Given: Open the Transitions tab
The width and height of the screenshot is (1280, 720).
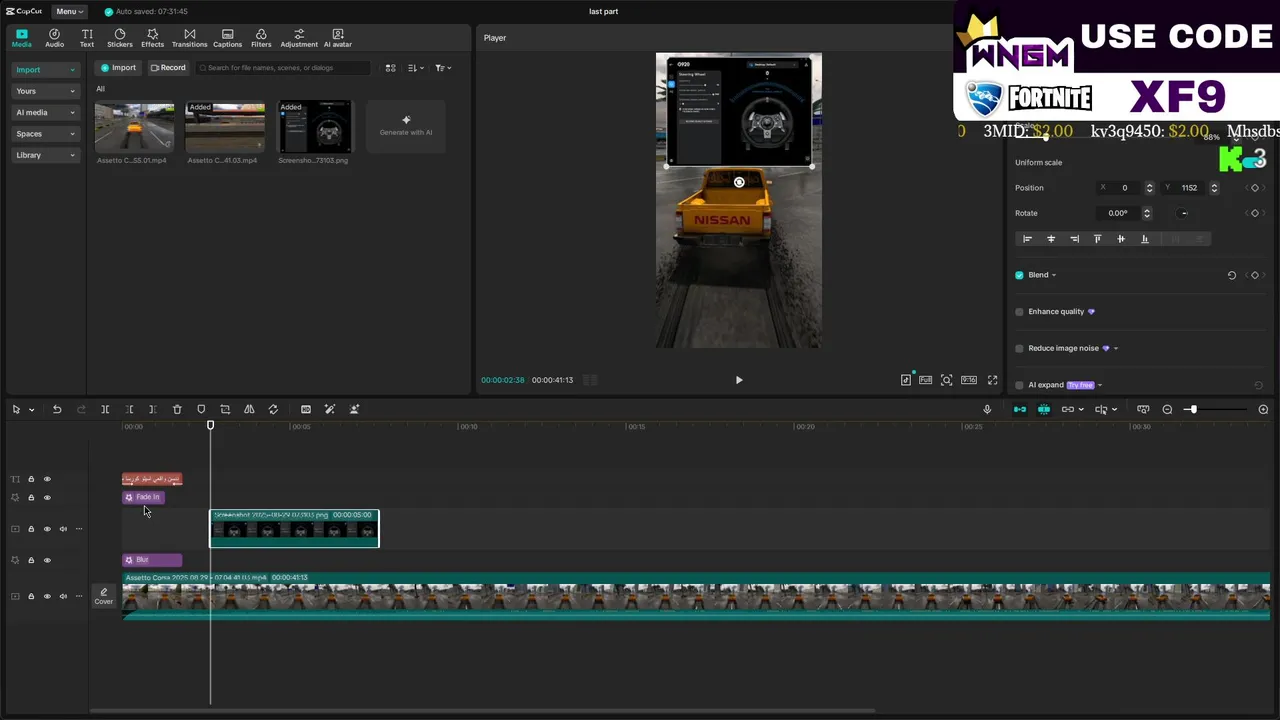Looking at the screenshot, I should tap(189, 38).
